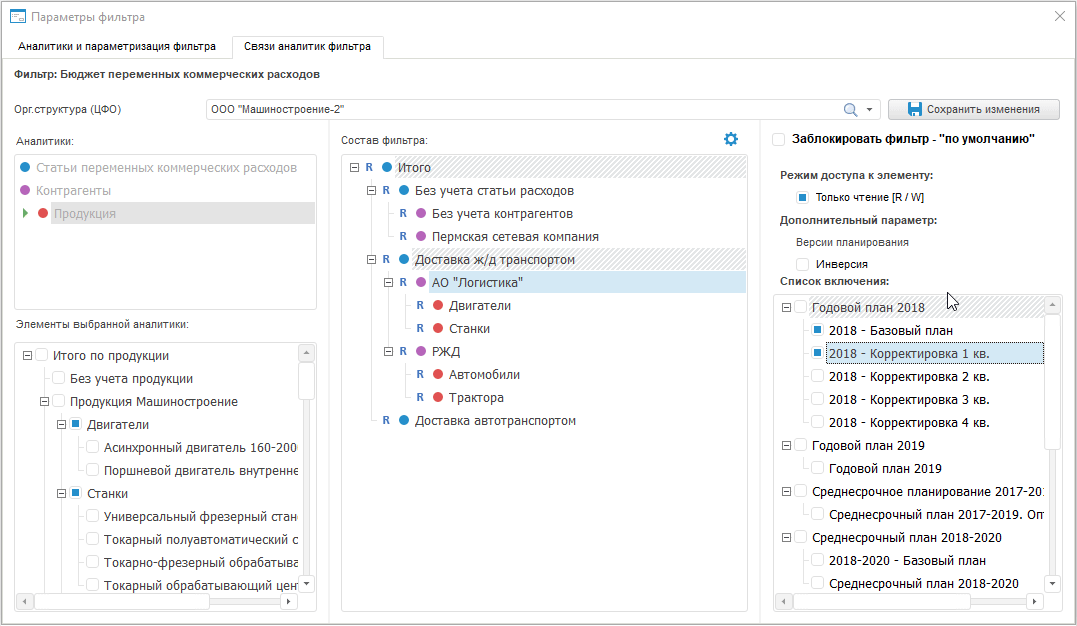Click the gear settings icon above filter composition

pyautogui.click(x=731, y=139)
